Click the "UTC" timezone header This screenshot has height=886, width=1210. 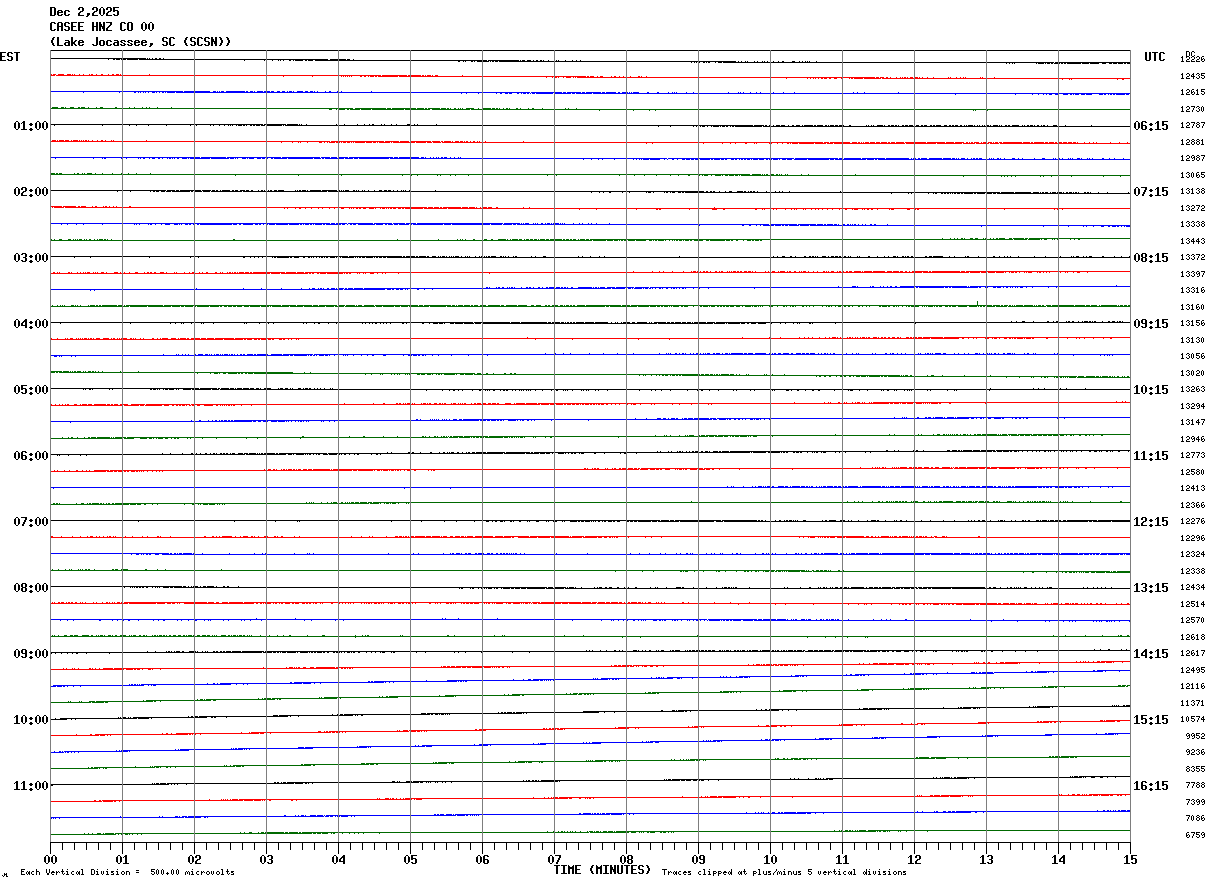[1155, 57]
